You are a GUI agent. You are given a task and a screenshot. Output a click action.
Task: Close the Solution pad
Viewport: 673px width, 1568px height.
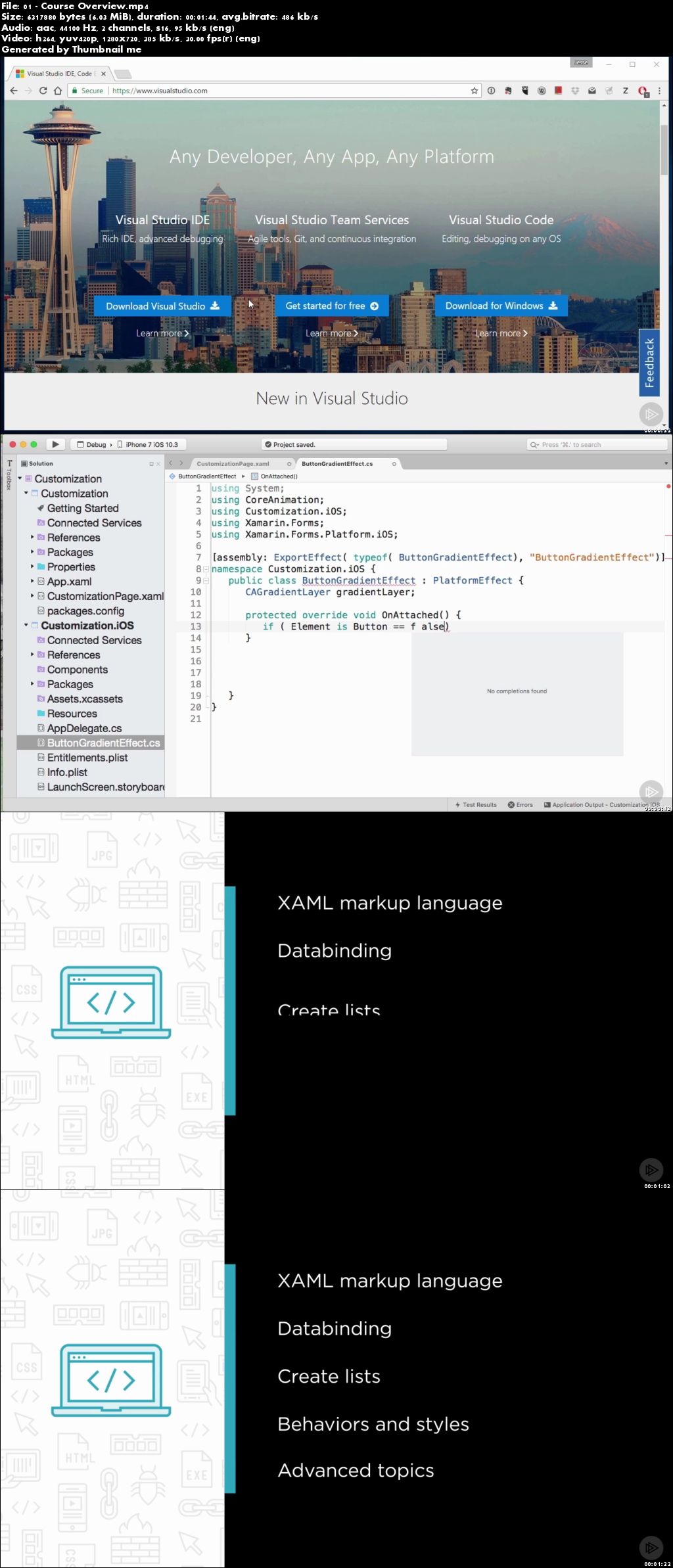click(x=158, y=464)
